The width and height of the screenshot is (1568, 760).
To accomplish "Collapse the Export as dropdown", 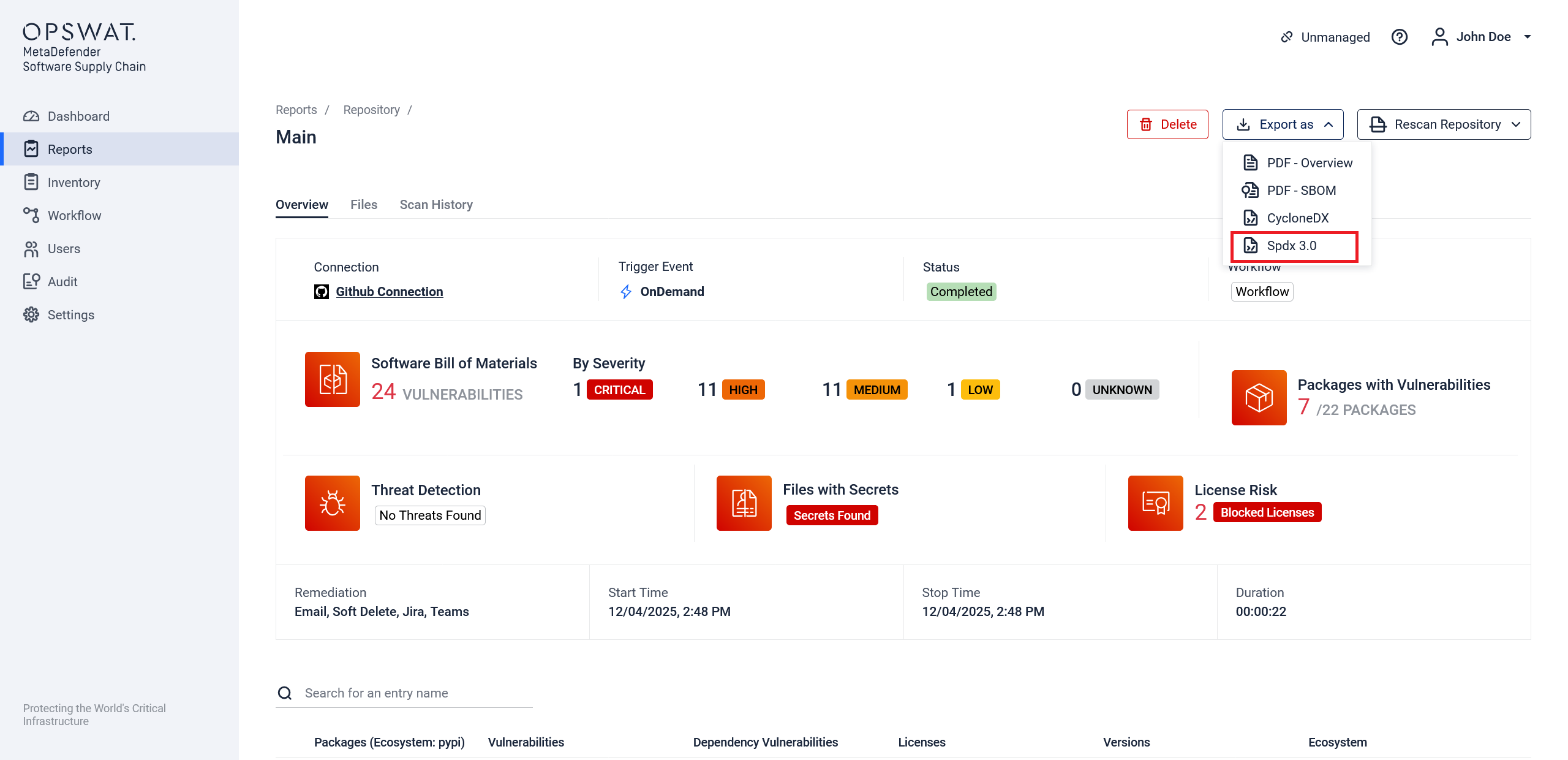I will click(x=1283, y=124).
